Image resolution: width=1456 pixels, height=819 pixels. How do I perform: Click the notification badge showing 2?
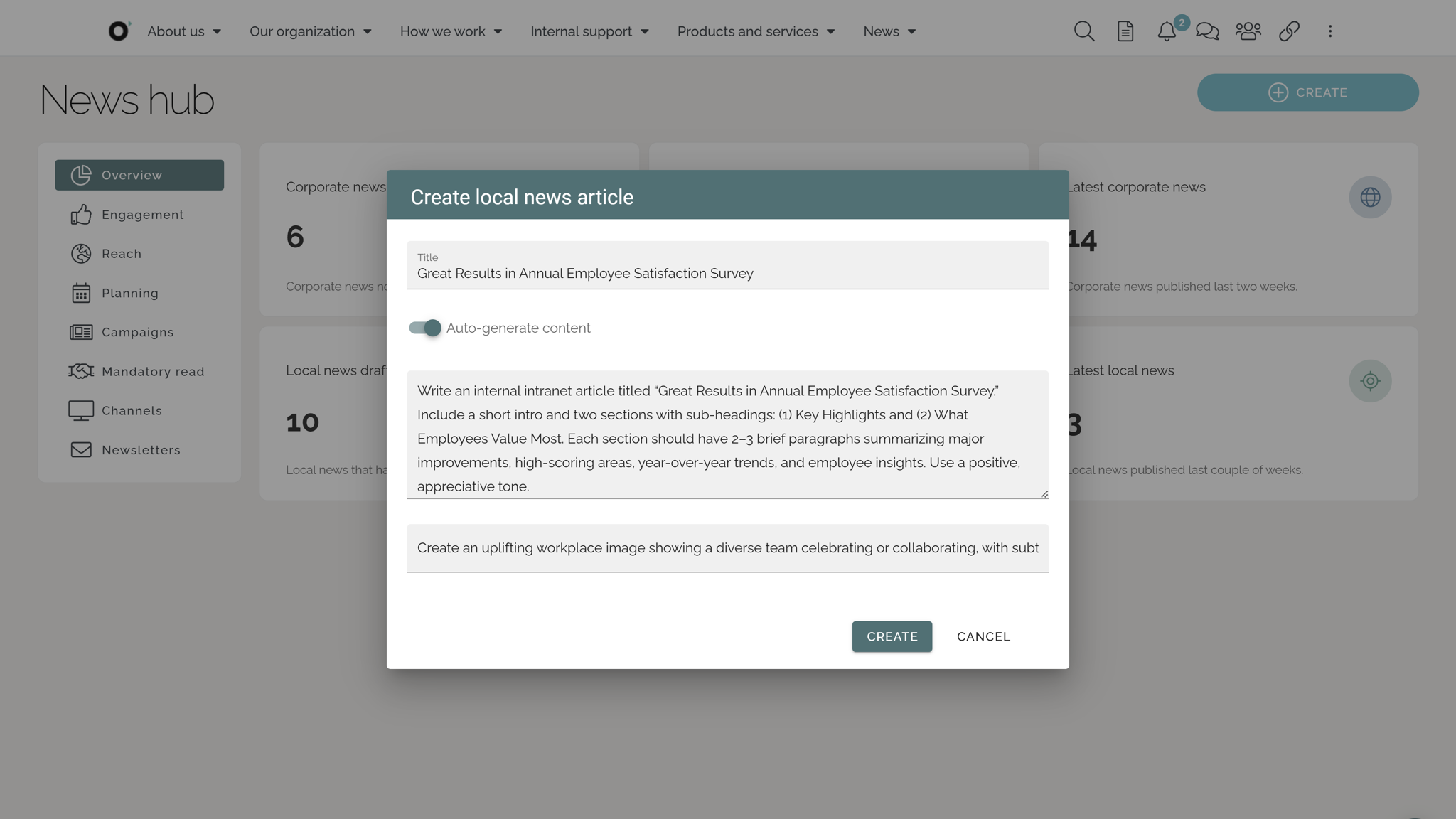click(x=1182, y=23)
